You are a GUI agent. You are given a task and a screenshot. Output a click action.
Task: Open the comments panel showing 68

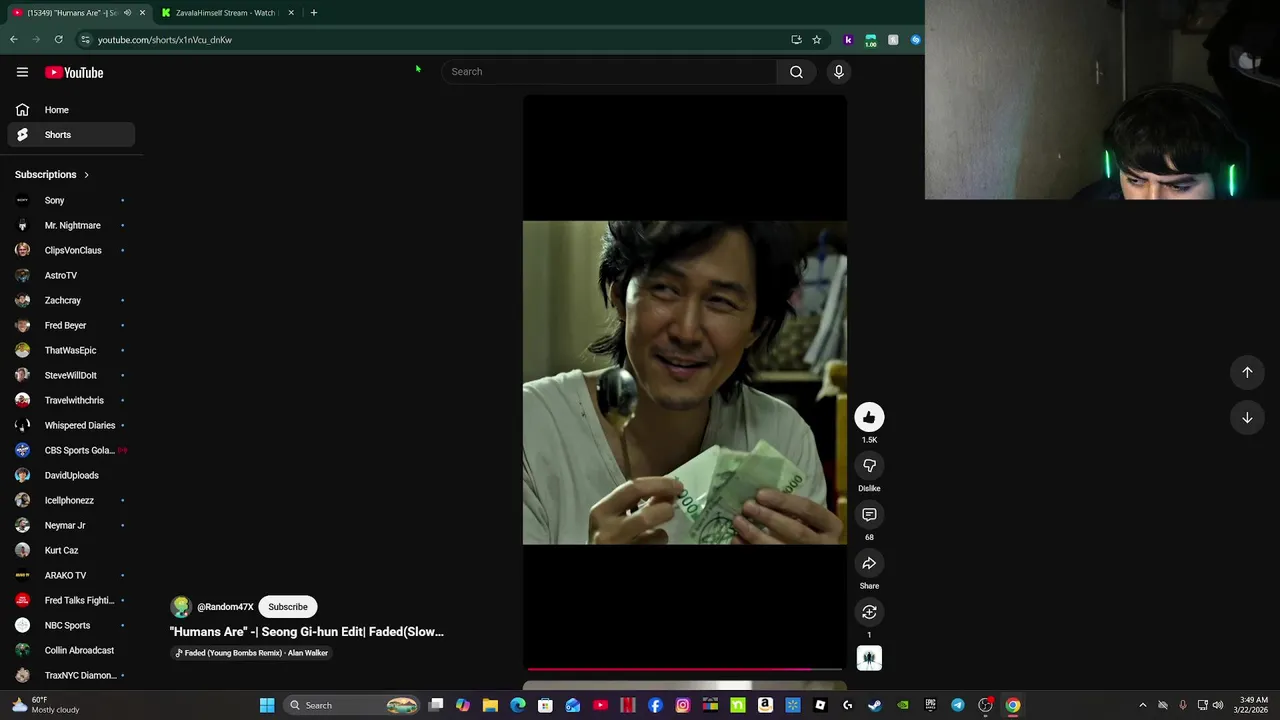coord(869,515)
